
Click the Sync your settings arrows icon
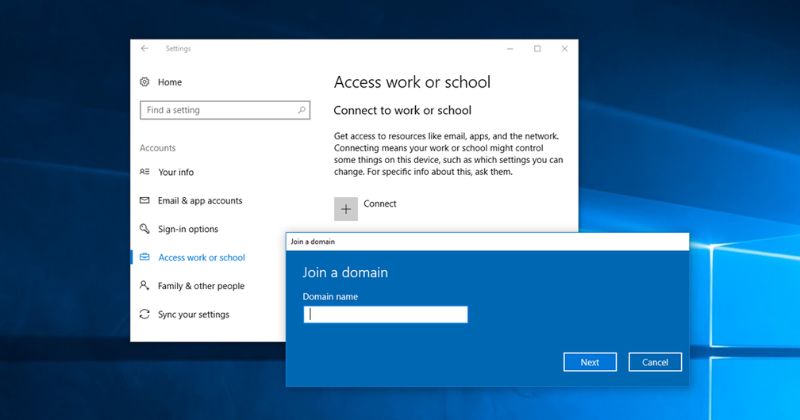[145, 314]
